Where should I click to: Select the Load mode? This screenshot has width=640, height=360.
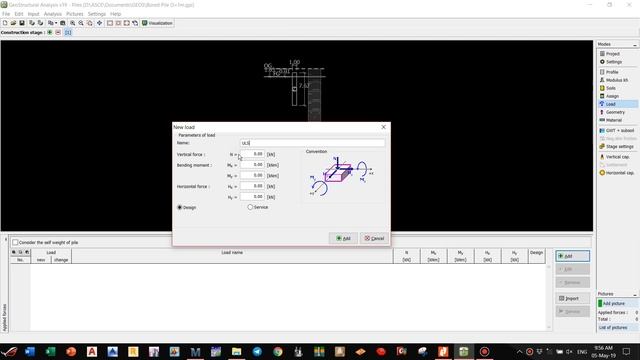[x=617, y=104]
